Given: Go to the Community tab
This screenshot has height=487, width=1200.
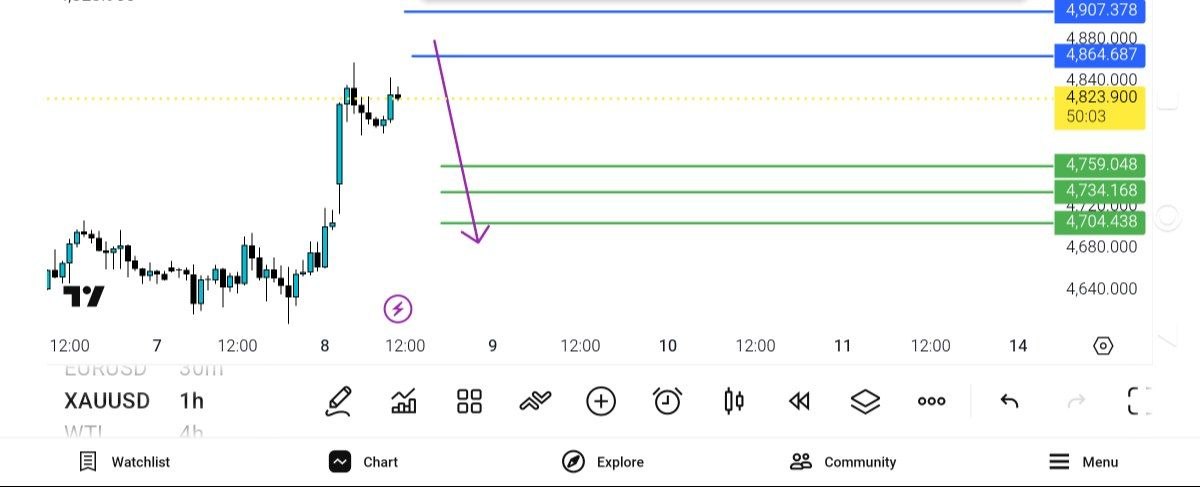Looking at the screenshot, I should tap(843, 462).
